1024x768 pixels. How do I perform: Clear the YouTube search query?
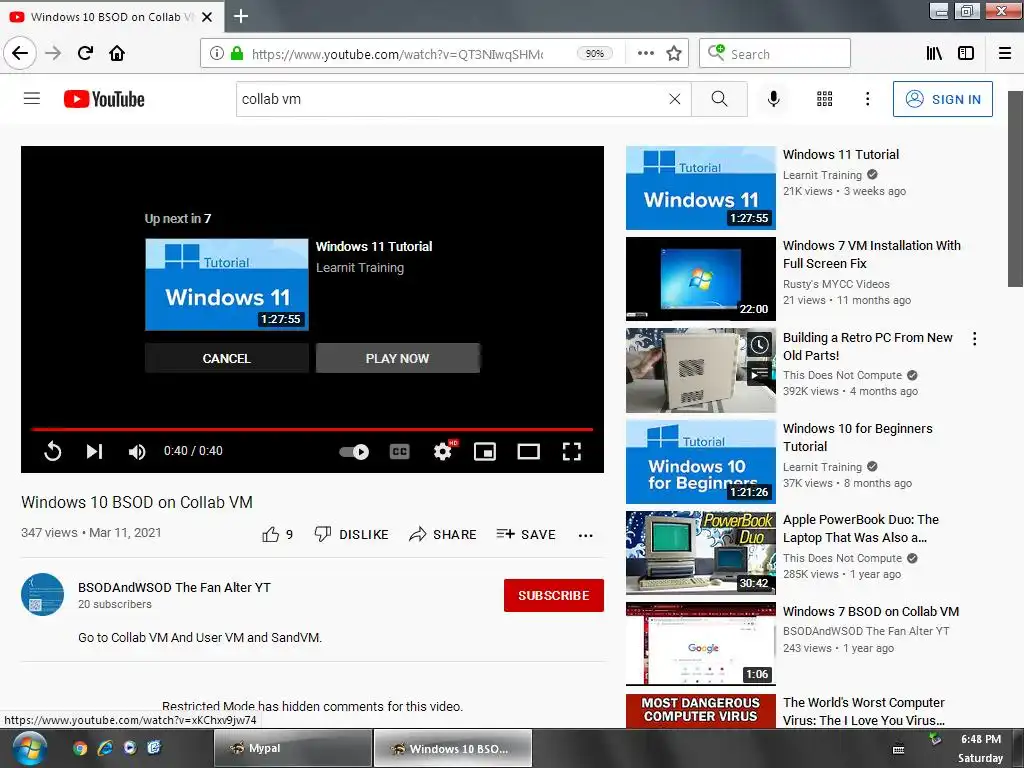click(675, 99)
